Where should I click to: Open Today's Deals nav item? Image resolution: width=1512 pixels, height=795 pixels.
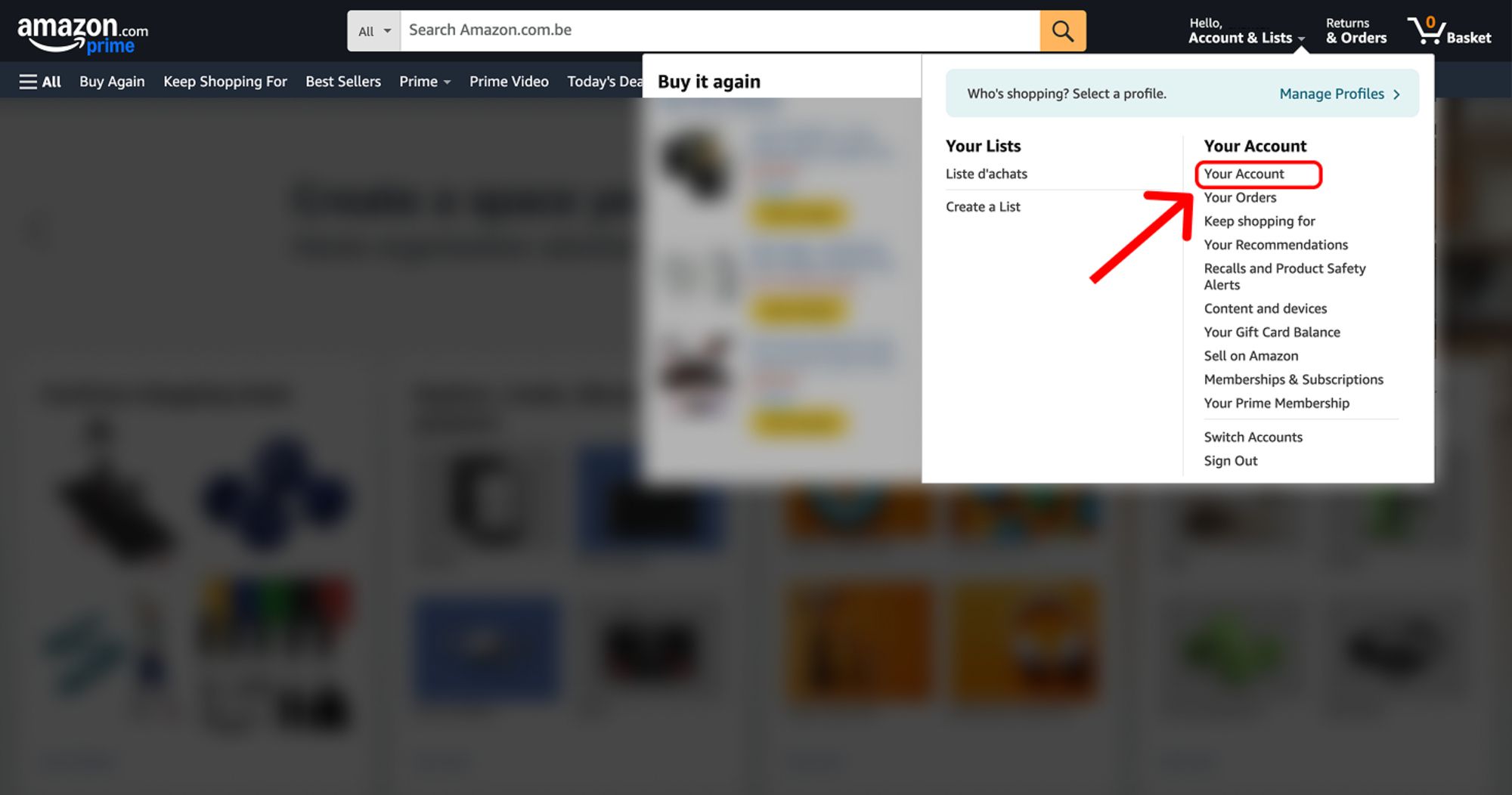604,82
